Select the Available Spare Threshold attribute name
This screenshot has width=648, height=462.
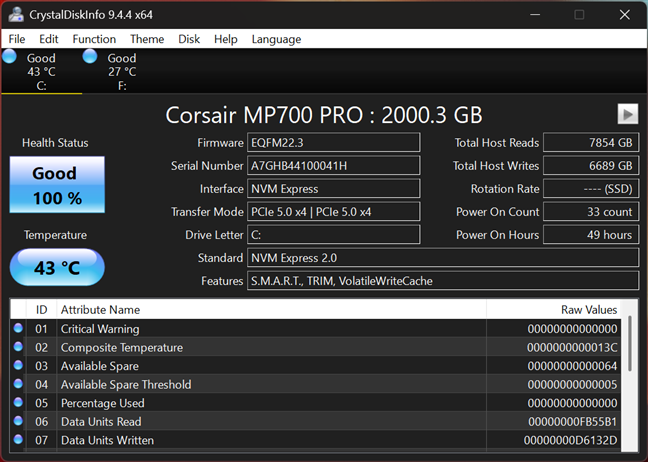pos(126,385)
